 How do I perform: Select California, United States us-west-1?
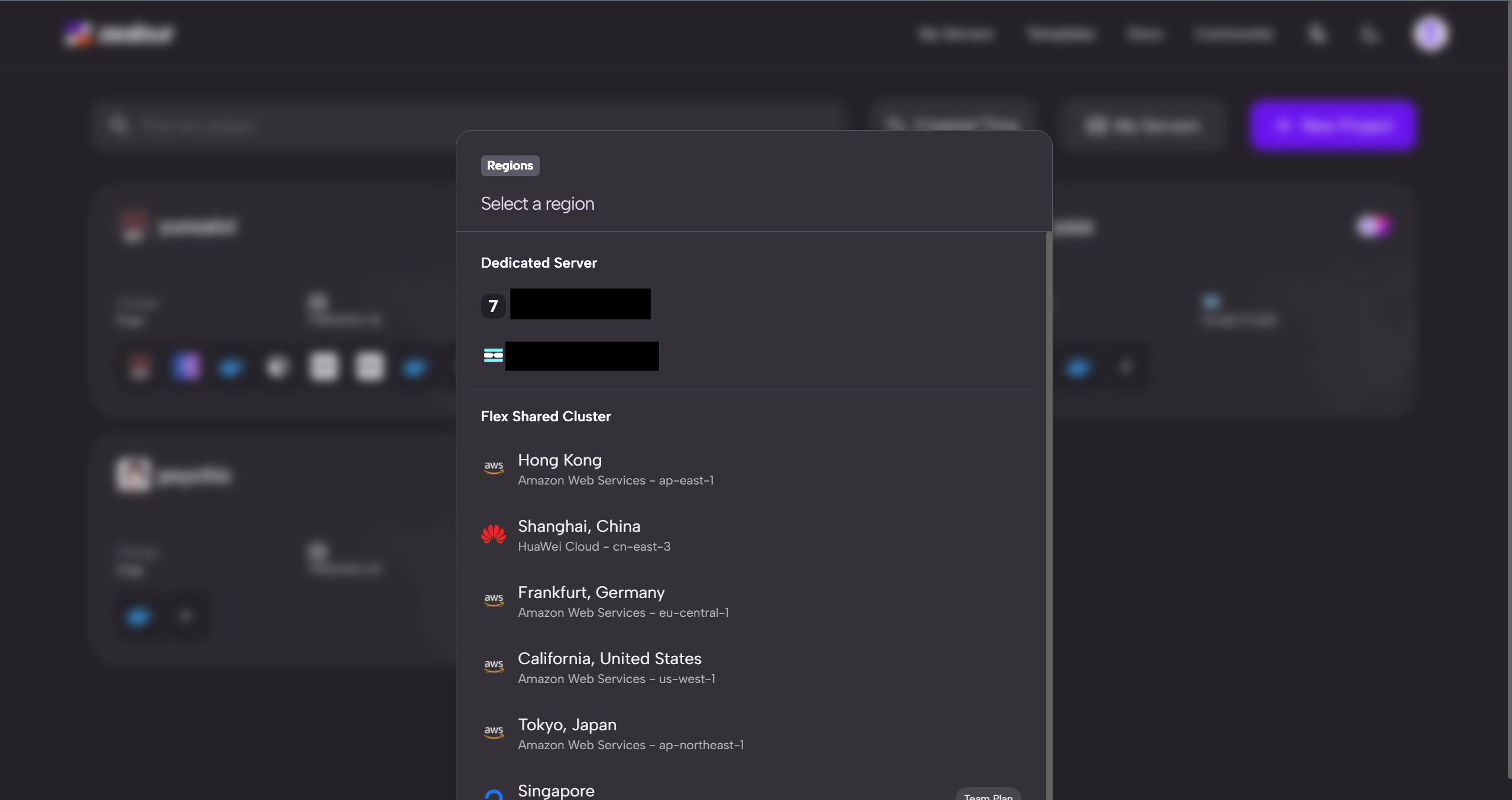tap(616, 668)
